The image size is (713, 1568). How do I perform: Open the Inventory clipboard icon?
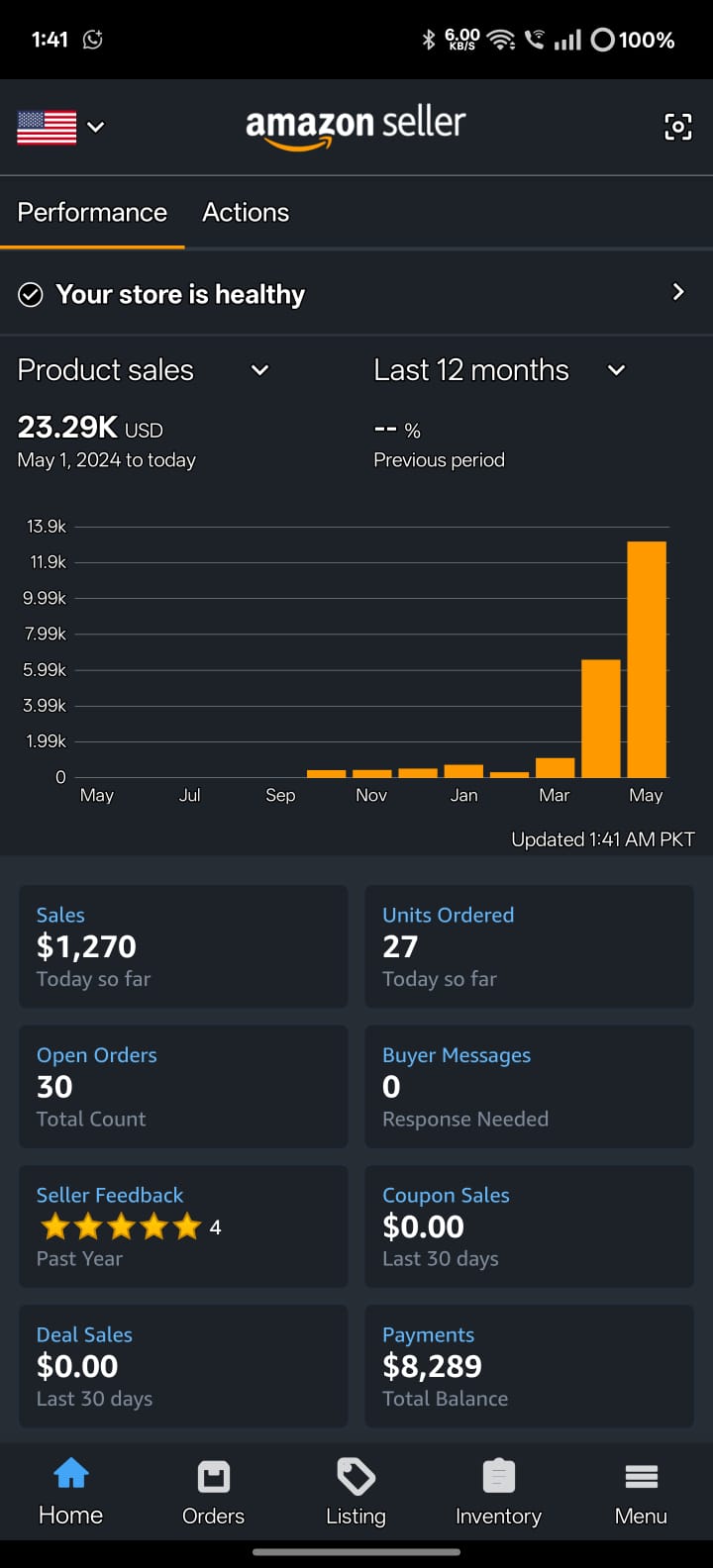[x=498, y=1477]
